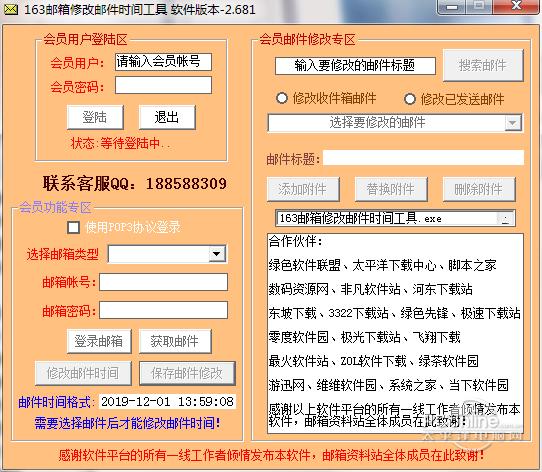542x472 pixels.
Task: Click the 退出 button
Action: (167, 117)
